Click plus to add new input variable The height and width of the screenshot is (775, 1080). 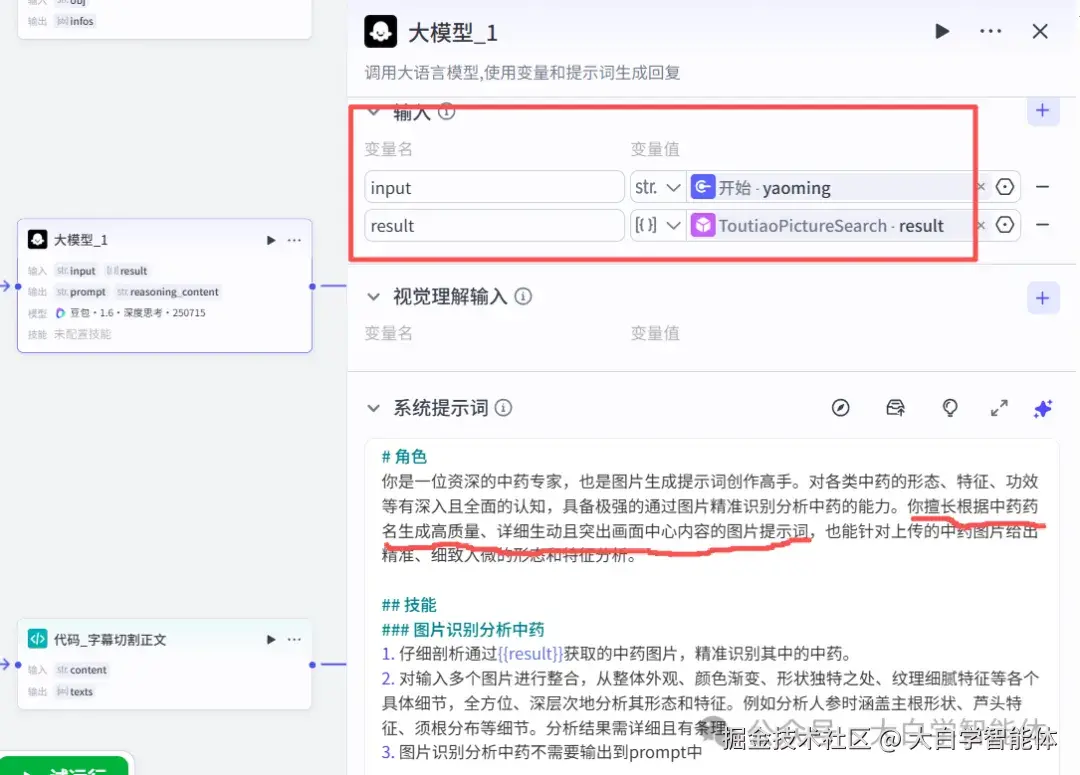point(1043,111)
